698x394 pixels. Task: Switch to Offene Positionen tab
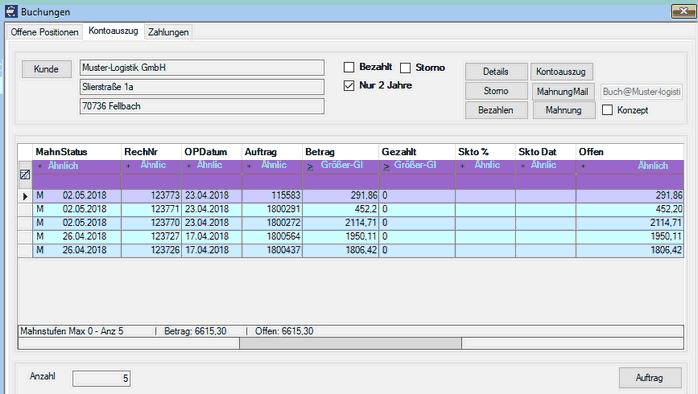point(45,32)
